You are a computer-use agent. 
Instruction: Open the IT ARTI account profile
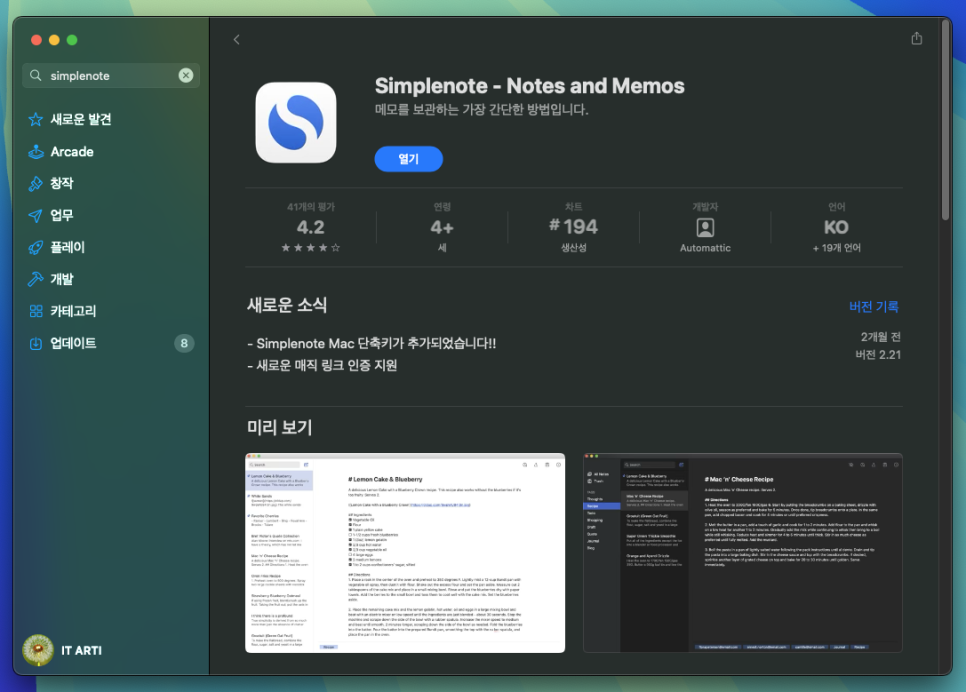click(x=62, y=650)
